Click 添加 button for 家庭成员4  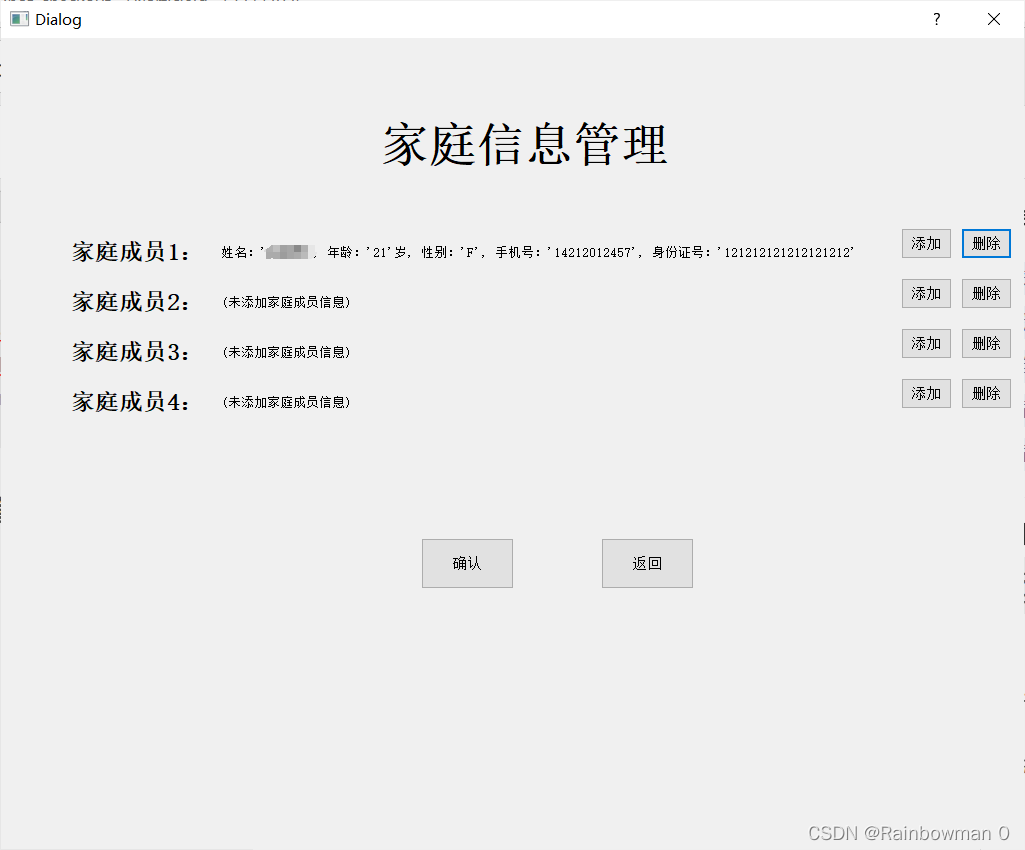tap(926, 393)
